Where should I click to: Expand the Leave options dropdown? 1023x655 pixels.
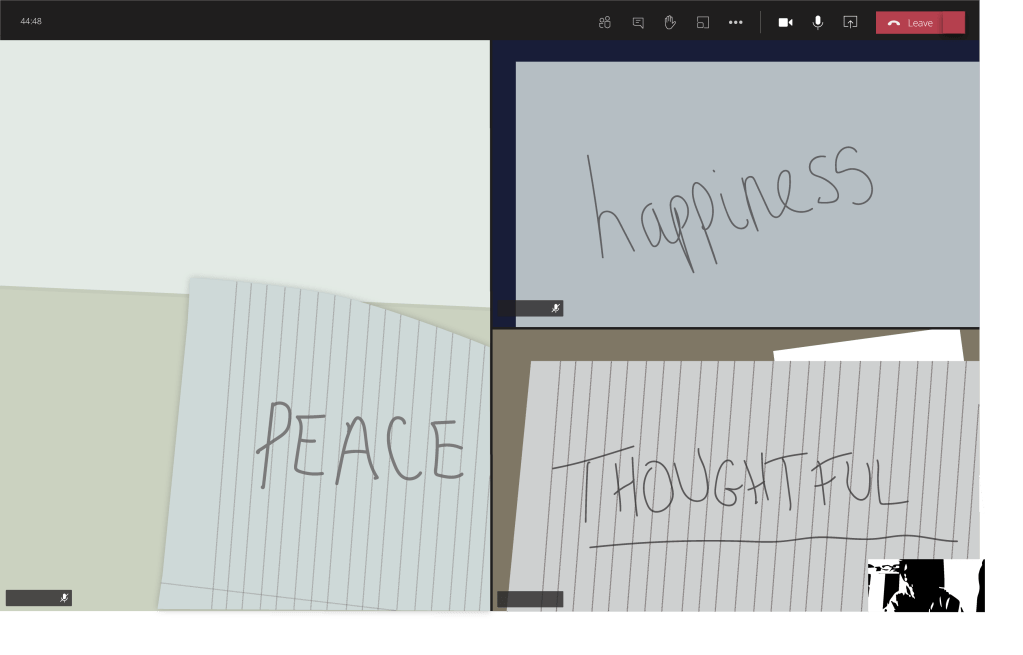(x=955, y=23)
